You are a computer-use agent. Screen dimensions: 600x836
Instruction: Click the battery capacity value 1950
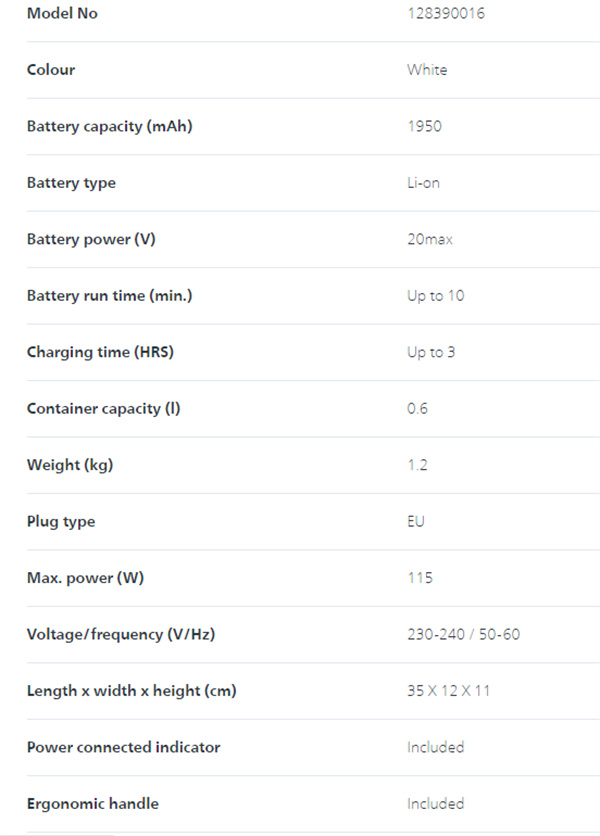coord(425,126)
